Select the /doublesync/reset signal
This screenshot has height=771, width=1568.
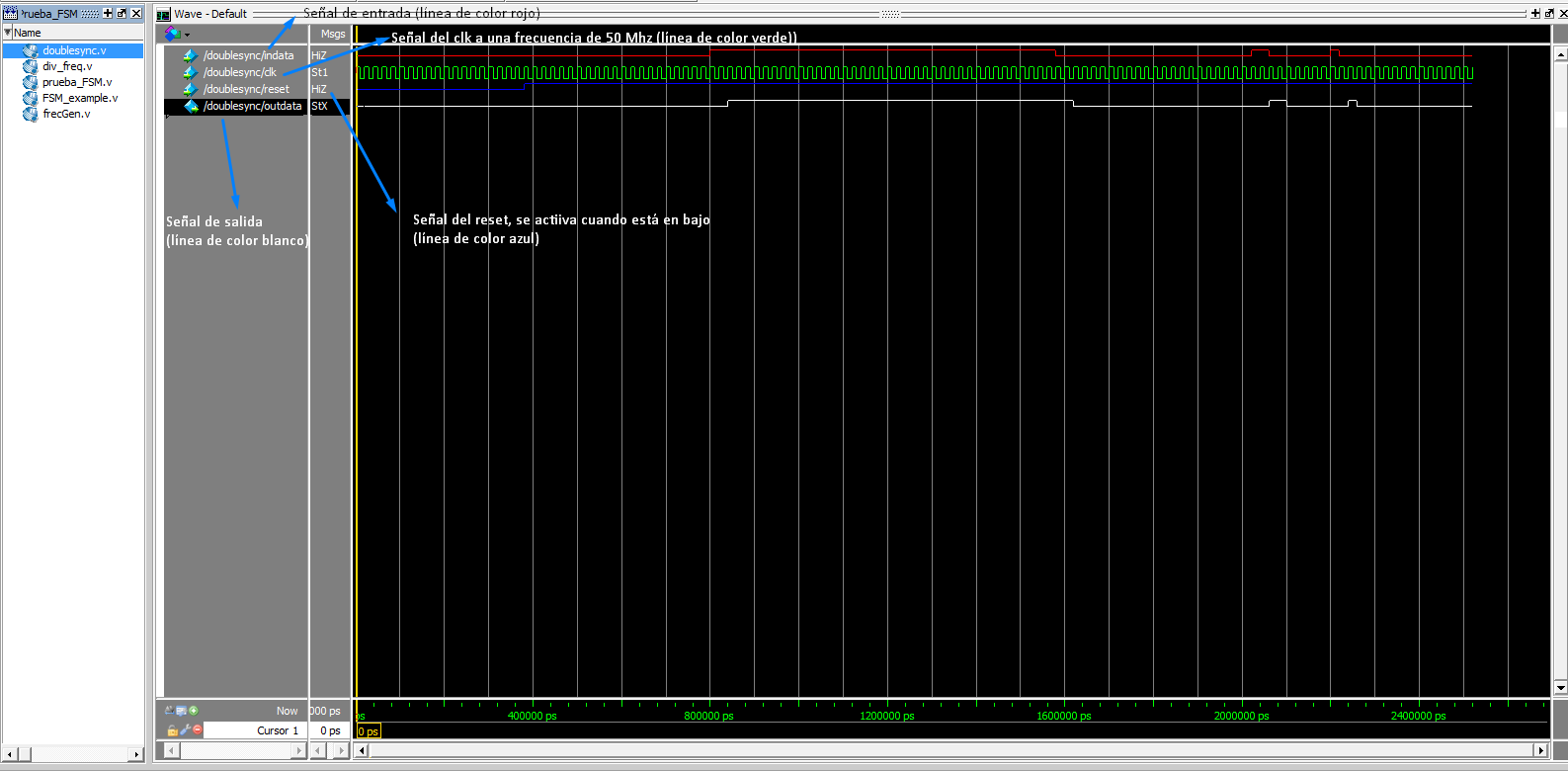tap(246, 89)
